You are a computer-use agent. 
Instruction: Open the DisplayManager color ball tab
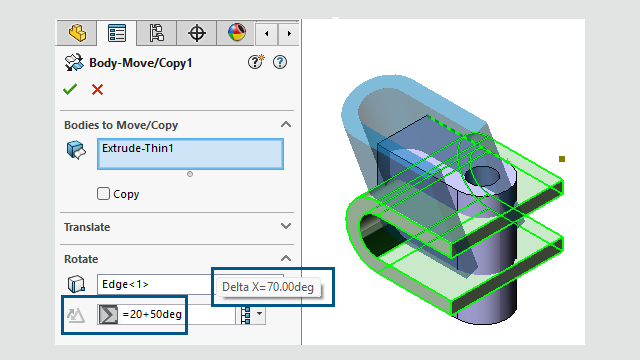point(237,33)
